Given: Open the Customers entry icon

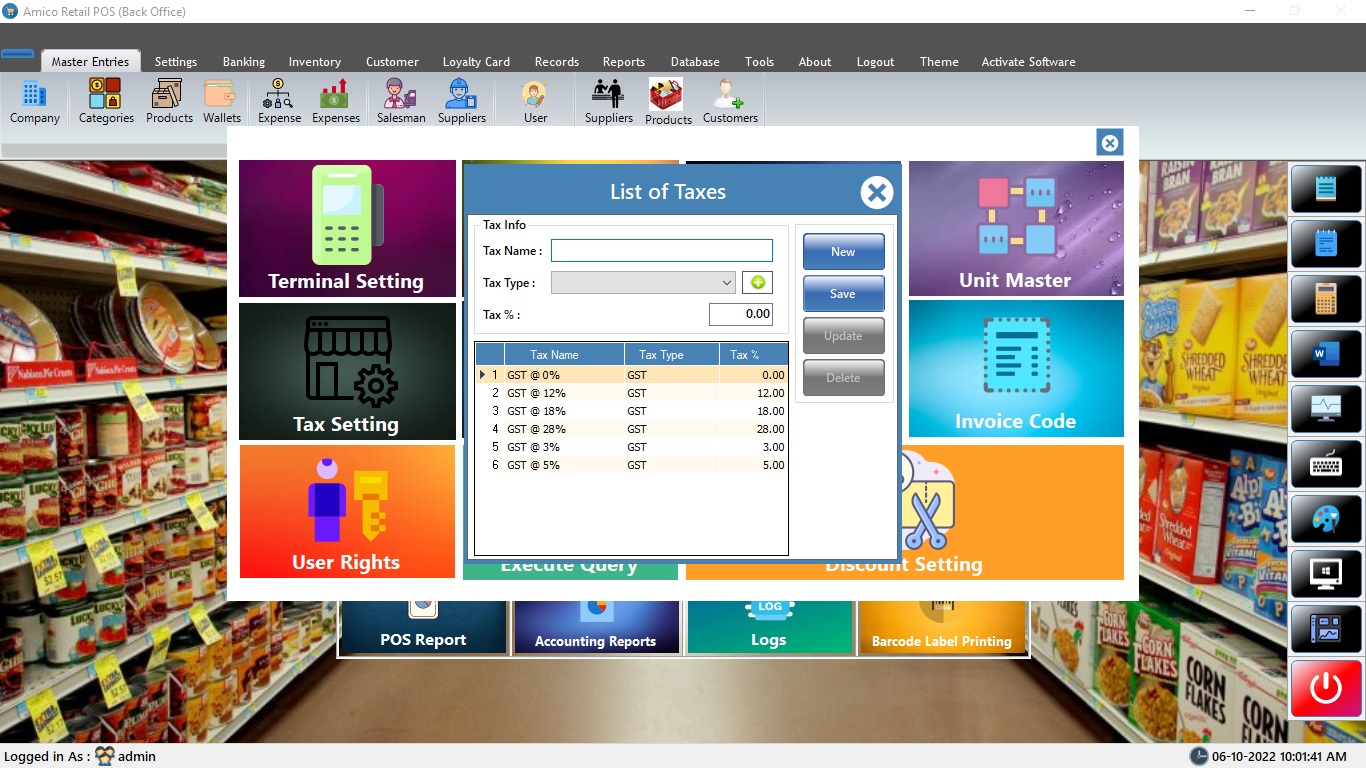Looking at the screenshot, I should (730, 103).
